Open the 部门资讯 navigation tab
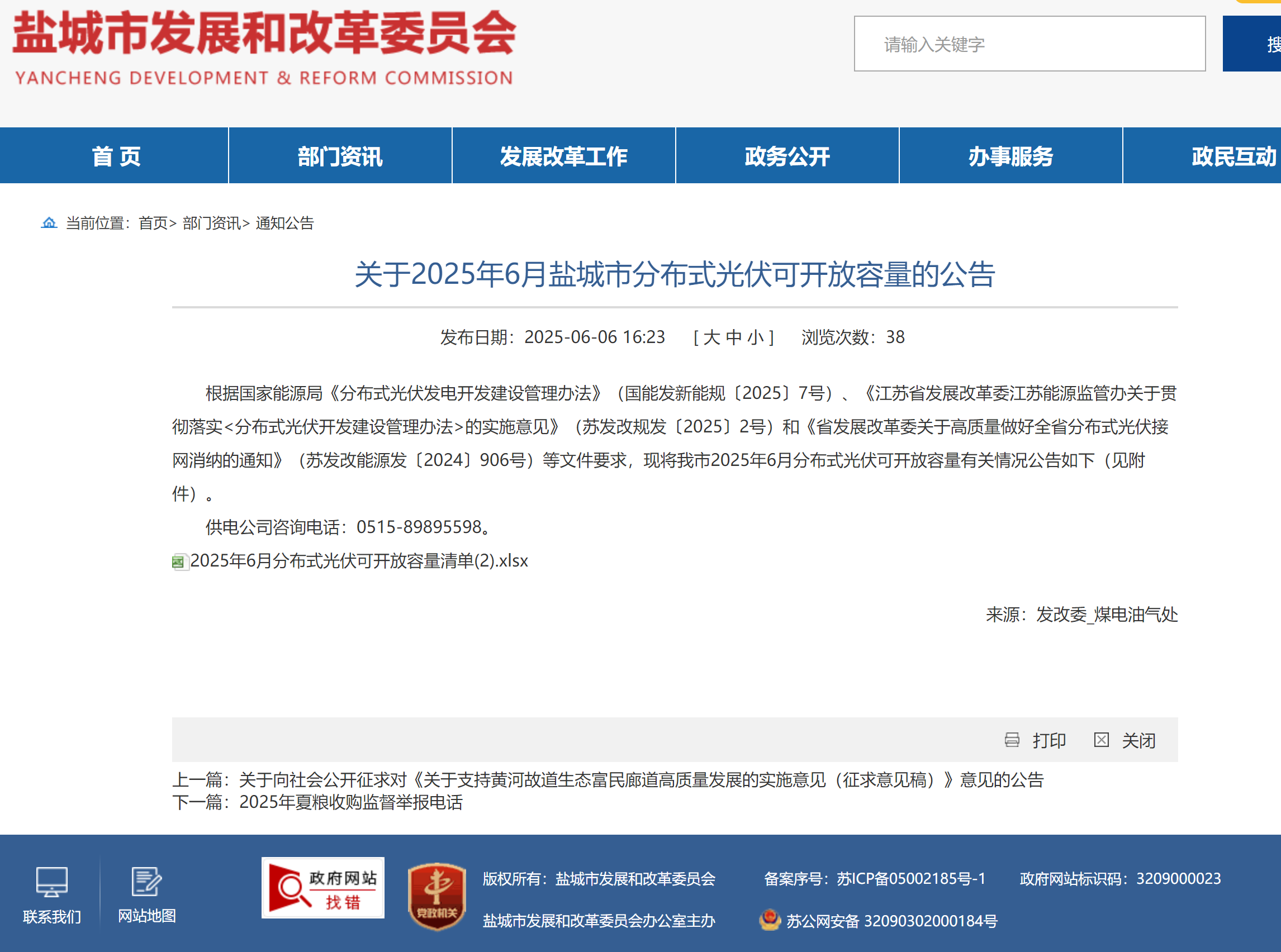Viewport: 1281px width, 952px height. click(340, 155)
